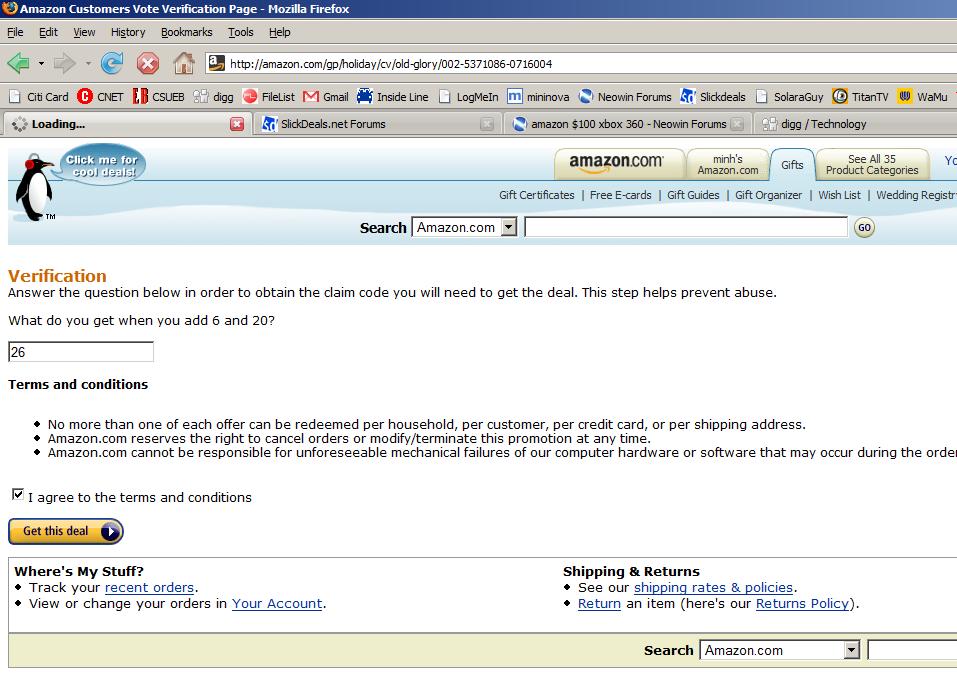Open the Bookmarks menu

click(187, 32)
